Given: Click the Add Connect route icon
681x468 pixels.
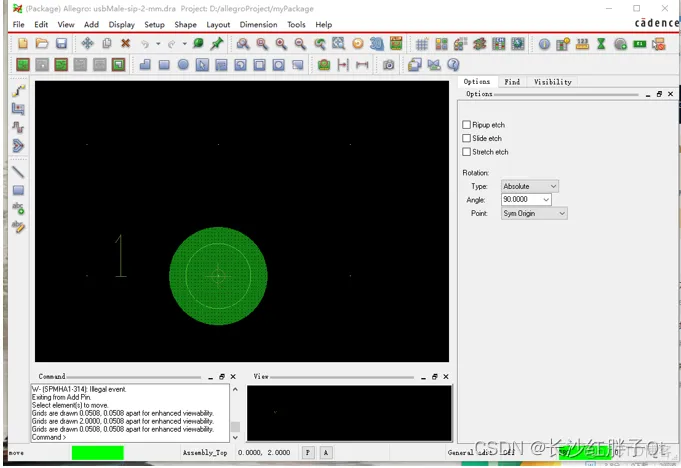Looking at the screenshot, I should coord(18,91).
